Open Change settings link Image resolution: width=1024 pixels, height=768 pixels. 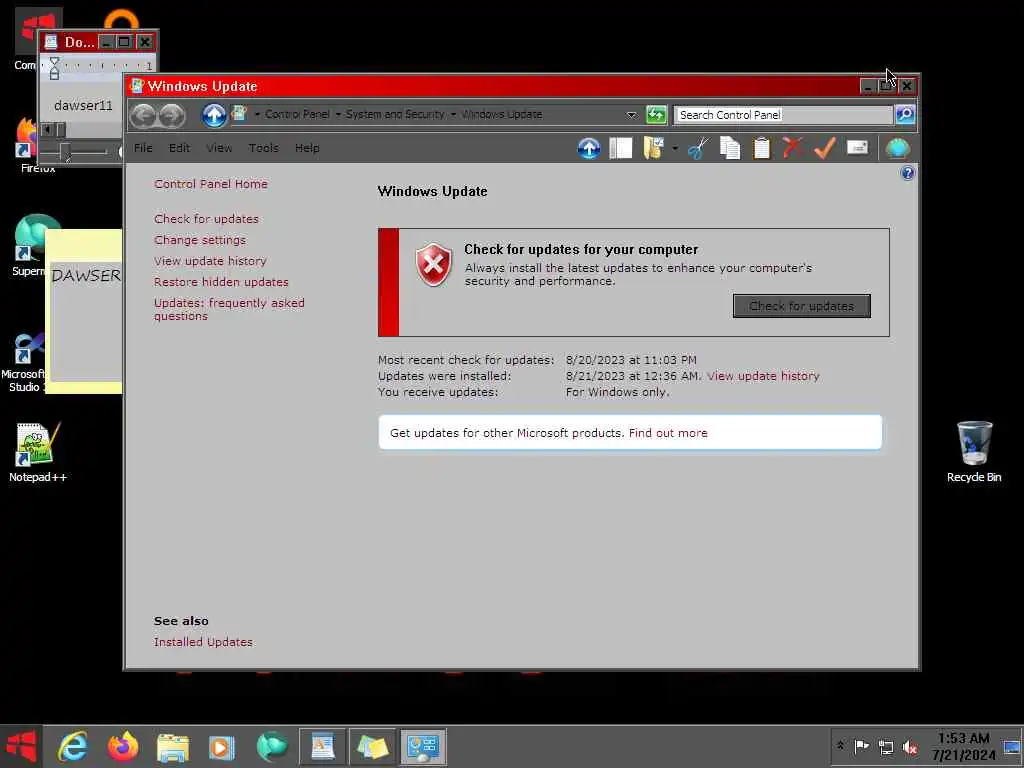coord(200,240)
